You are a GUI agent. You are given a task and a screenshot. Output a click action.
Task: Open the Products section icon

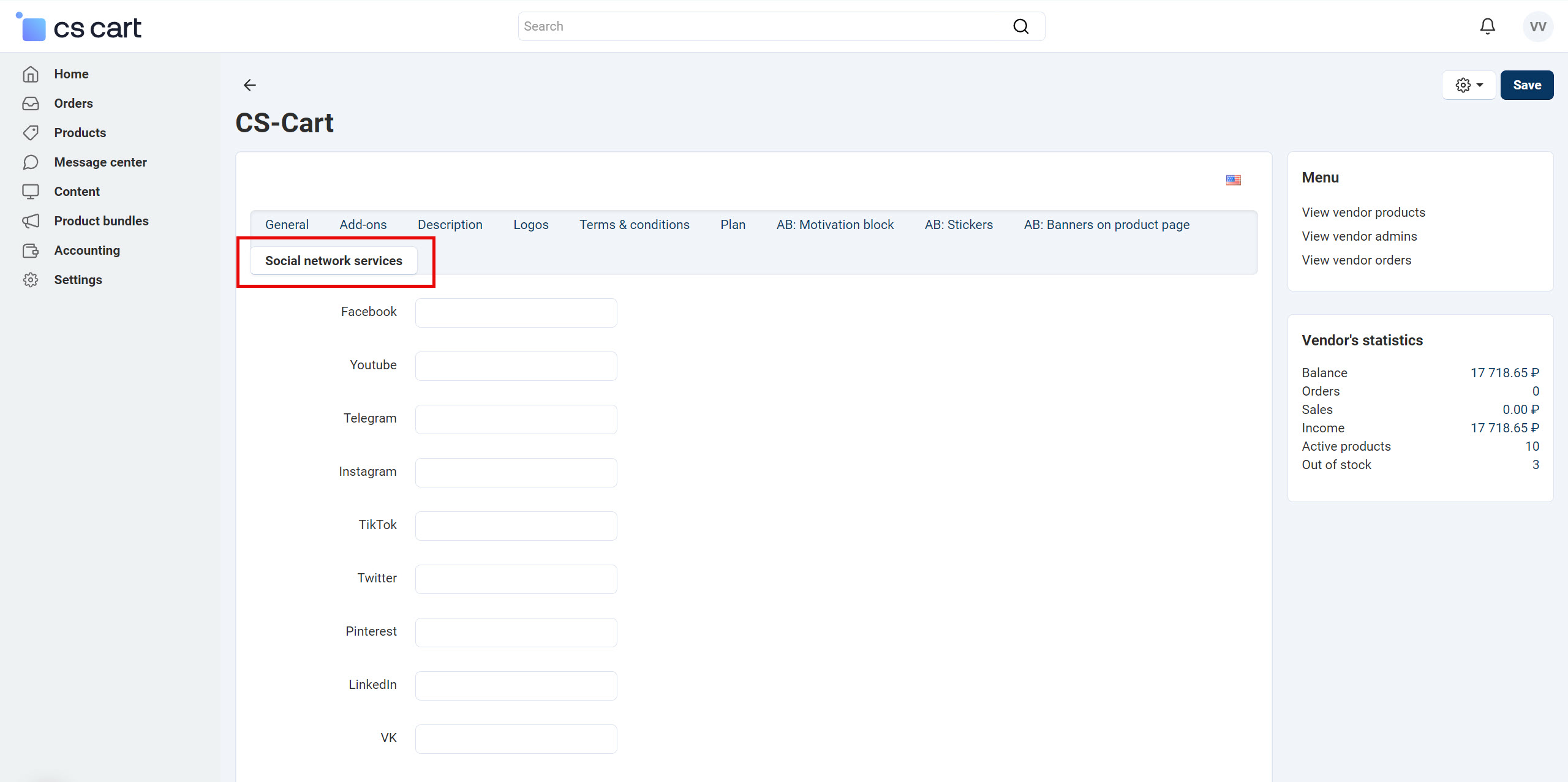[31, 132]
